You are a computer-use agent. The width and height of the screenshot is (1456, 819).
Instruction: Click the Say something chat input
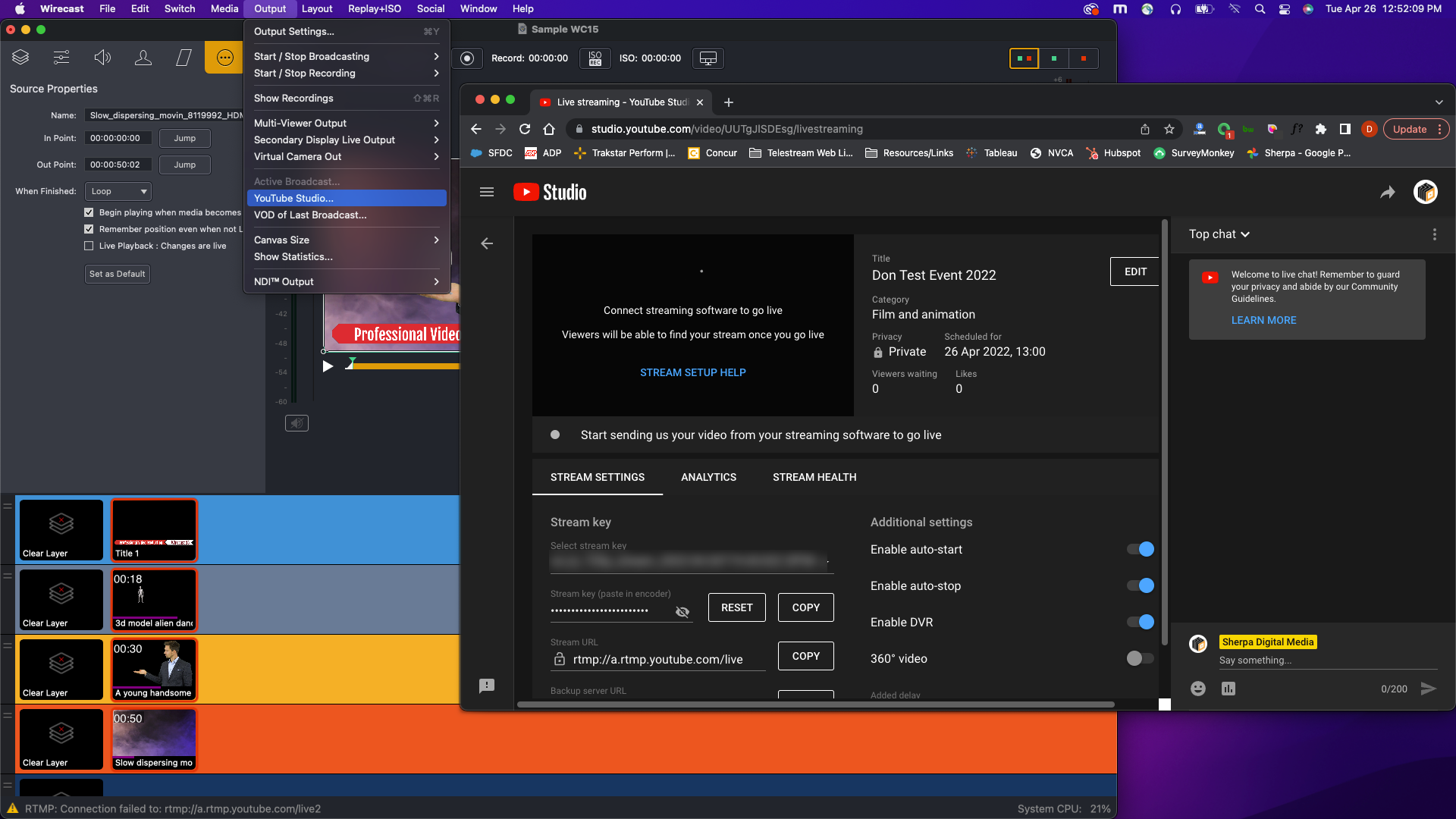pos(1327,661)
